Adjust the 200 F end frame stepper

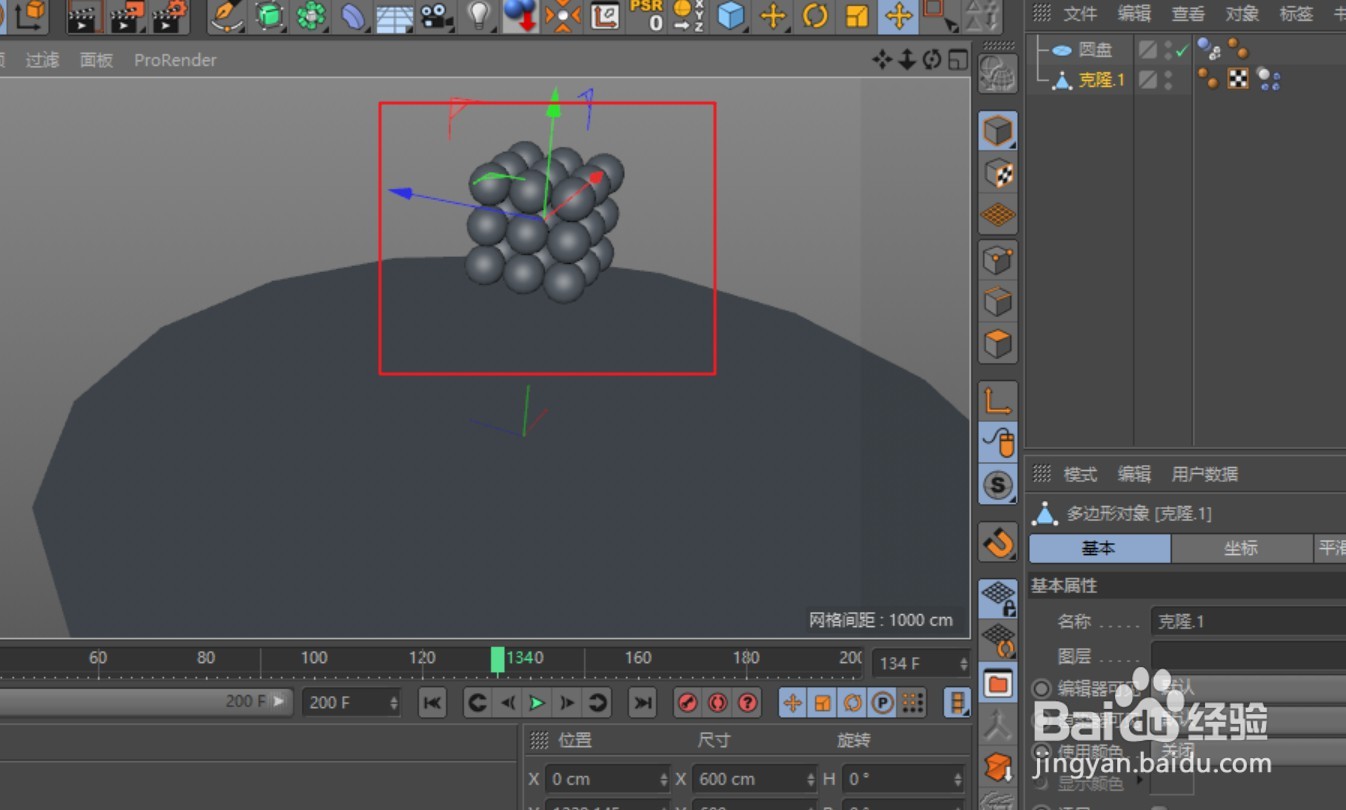[x=394, y=702]
